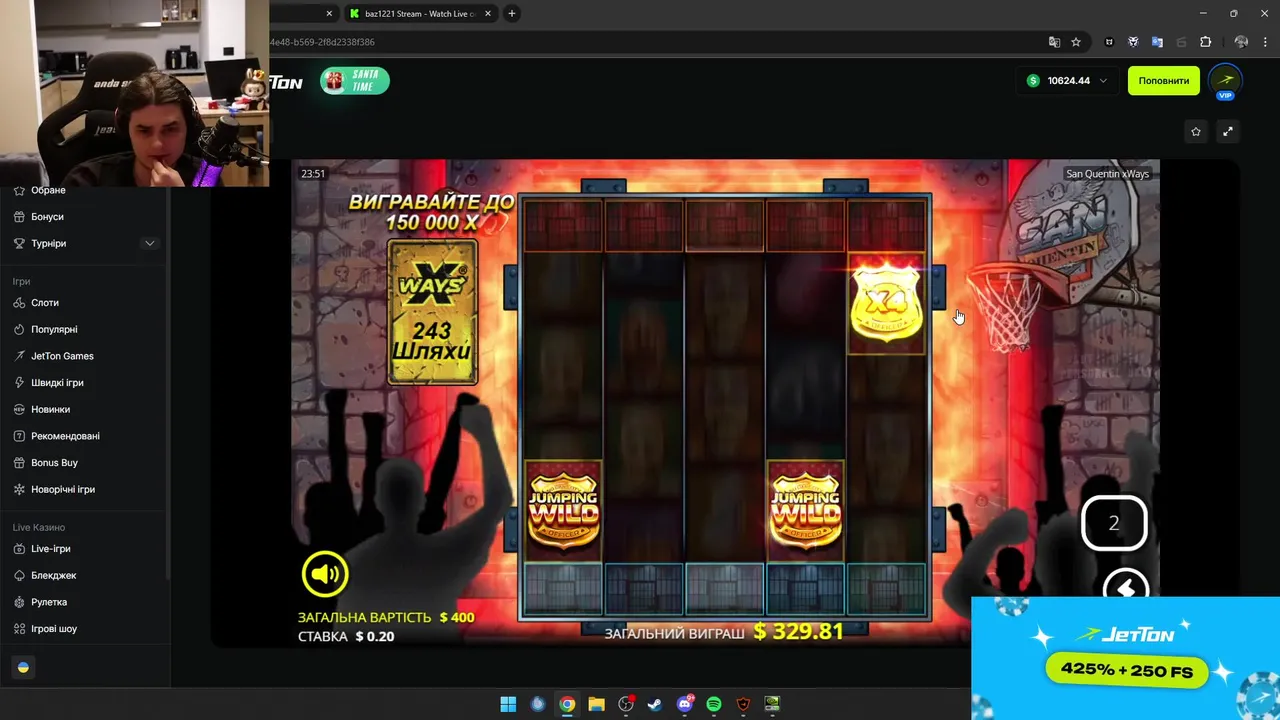The image size is (1280, 720).
Task: Click the browser address bar URL
Action: point(322,42)
